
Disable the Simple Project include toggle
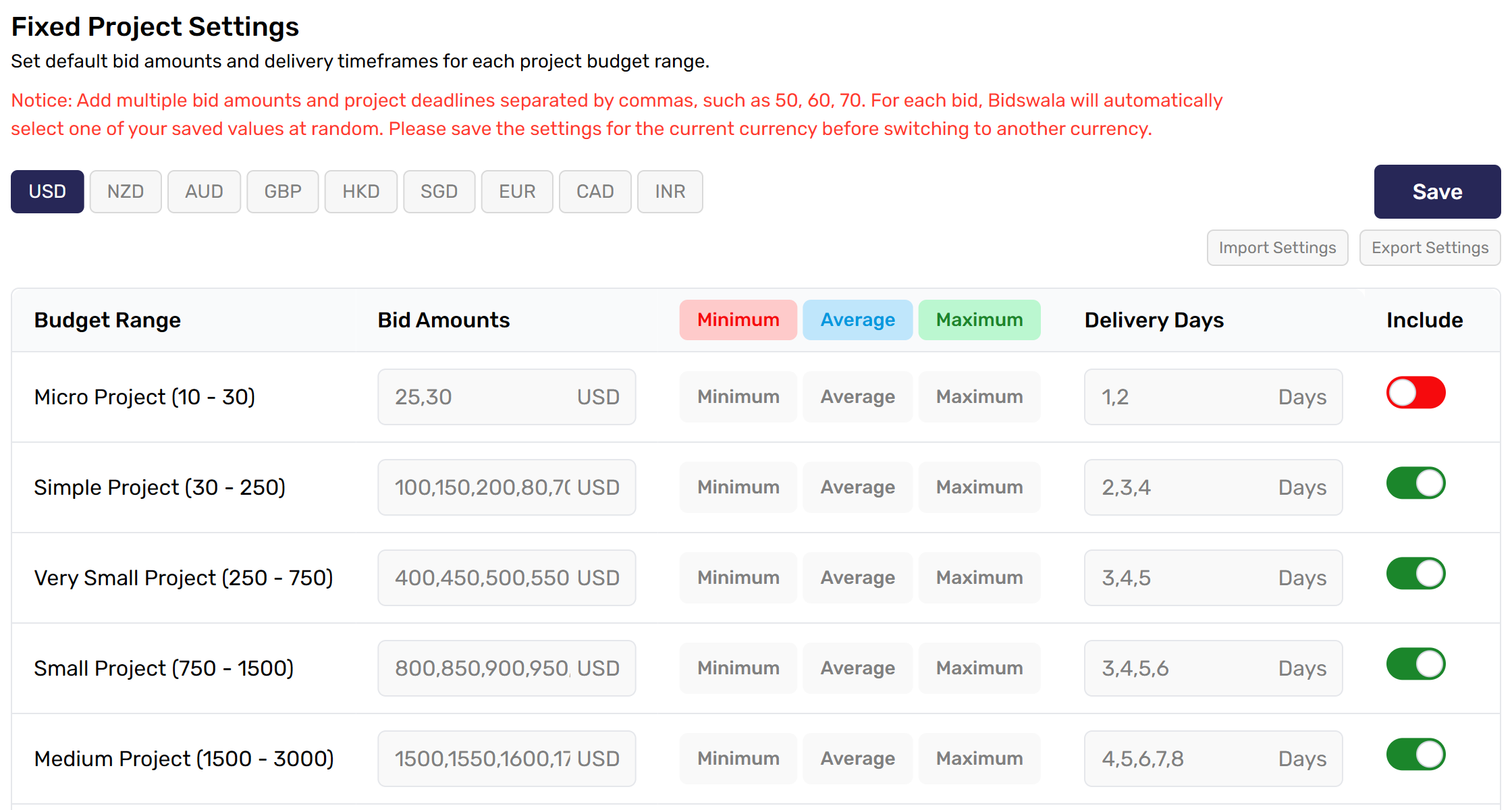(1415, 483)
